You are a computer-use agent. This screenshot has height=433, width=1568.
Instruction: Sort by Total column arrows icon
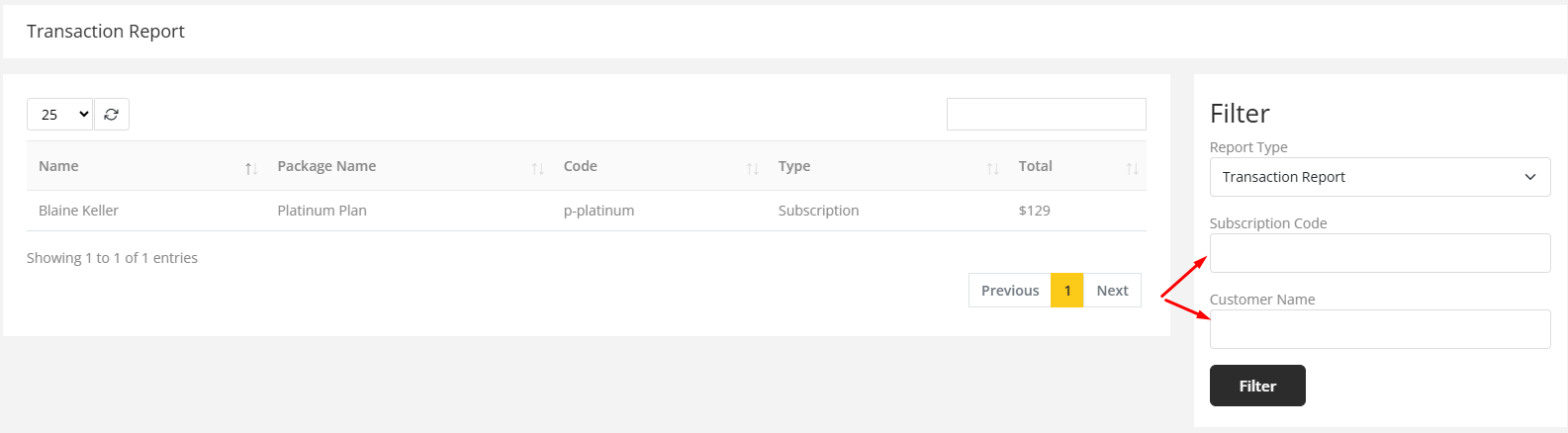click(x=1133, y=169)
